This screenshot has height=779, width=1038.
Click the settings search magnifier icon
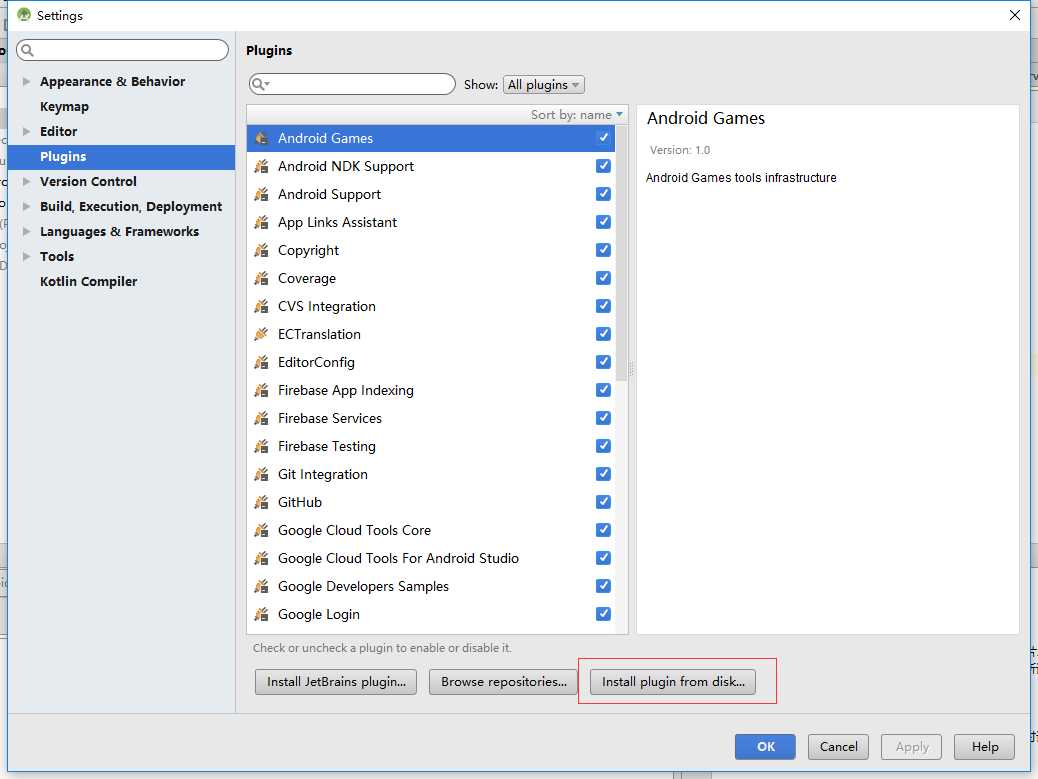click(x=27, y=50)
